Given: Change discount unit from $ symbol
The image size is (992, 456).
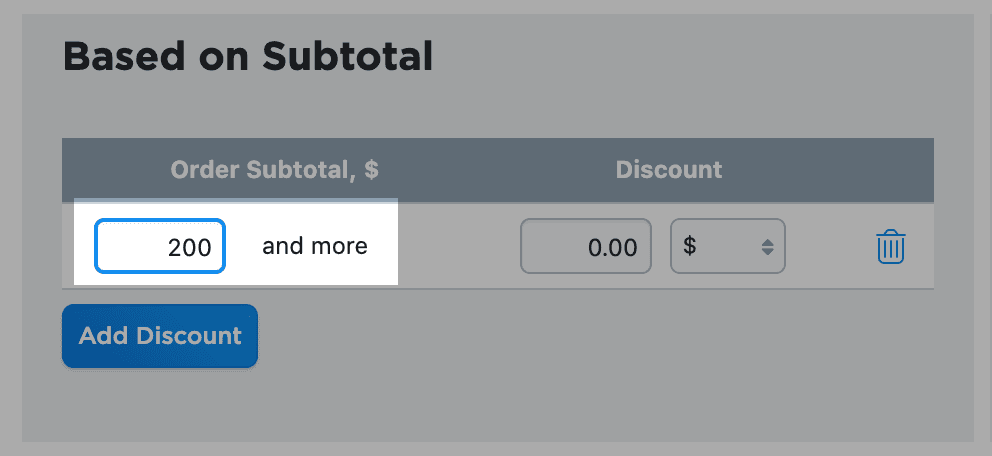Looking at the screenshot, I should [727, 246].
